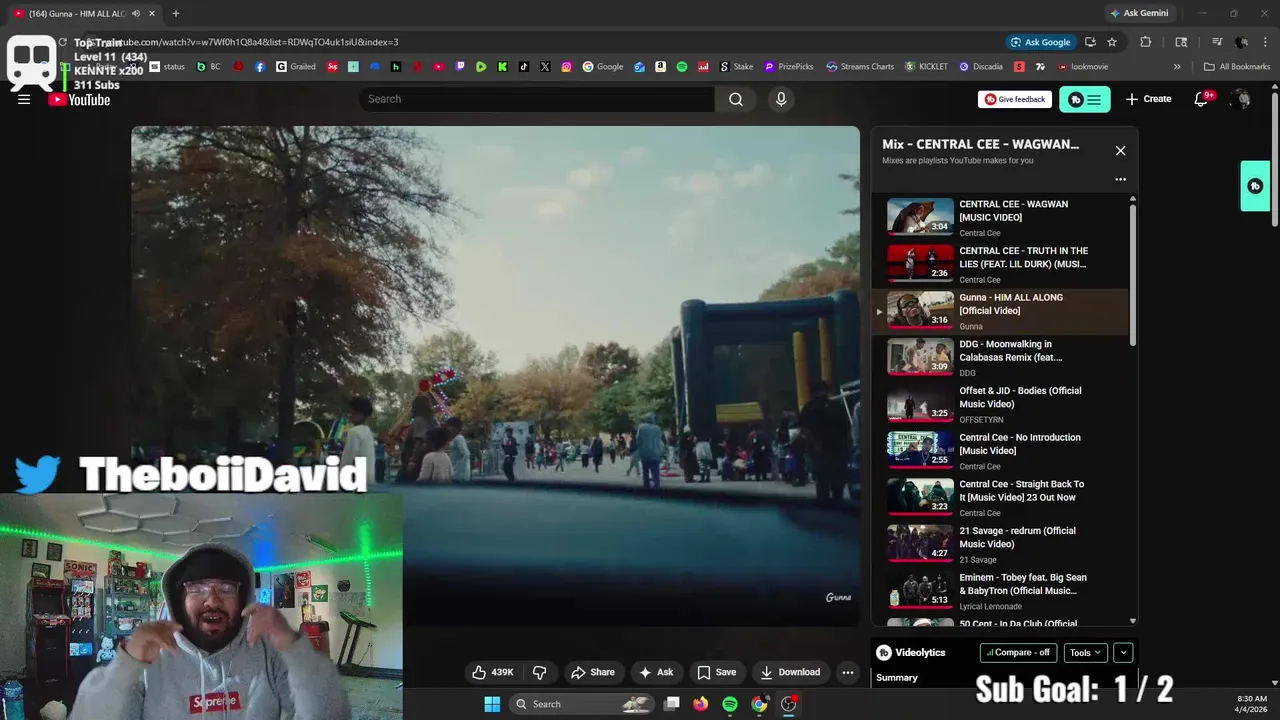
Task: Open the notifications bell
Action: (x=1202, y=99)
